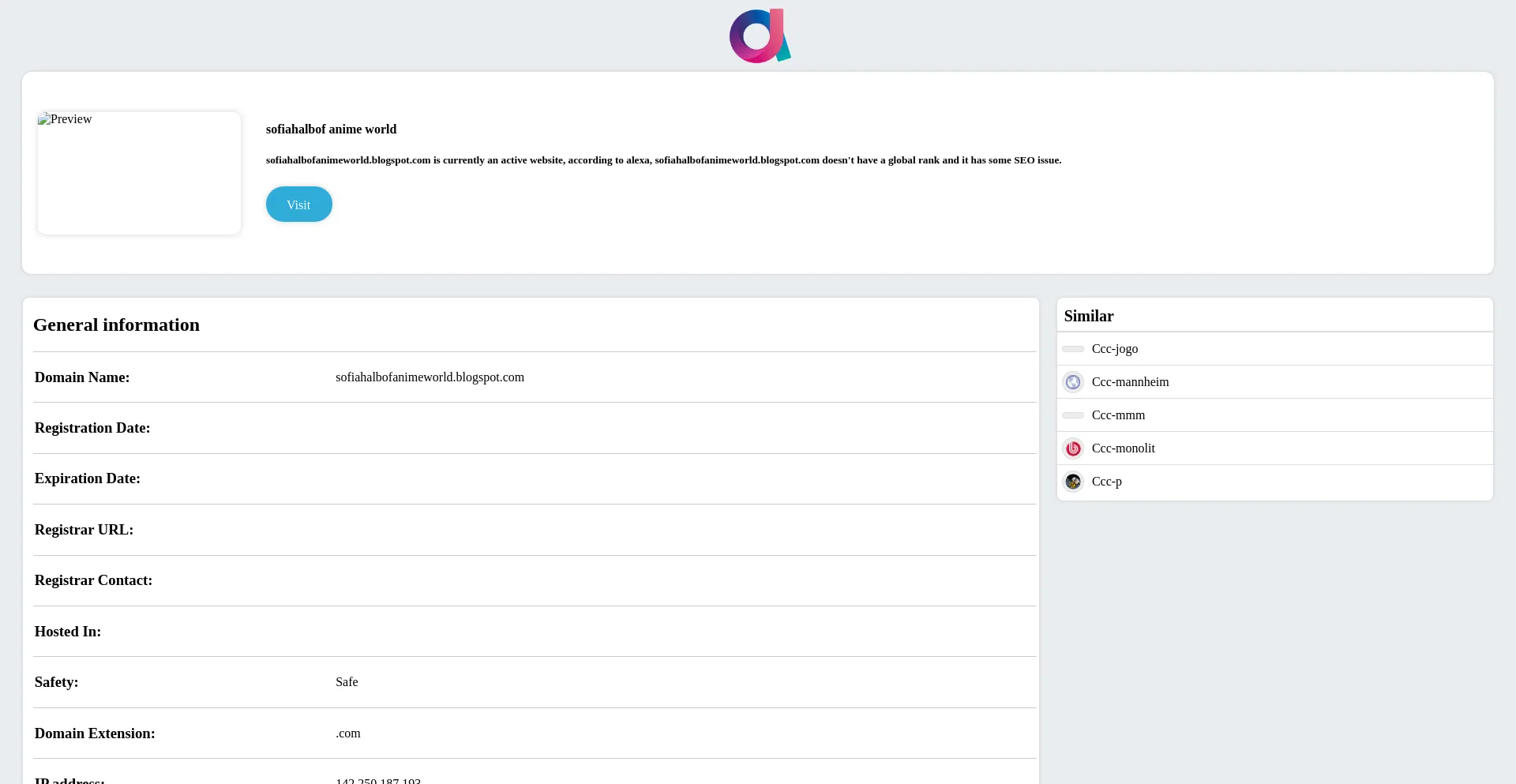Viewport: 1516px width, 784px height.
Task: Click the General information heading
Action: (116, 325)
